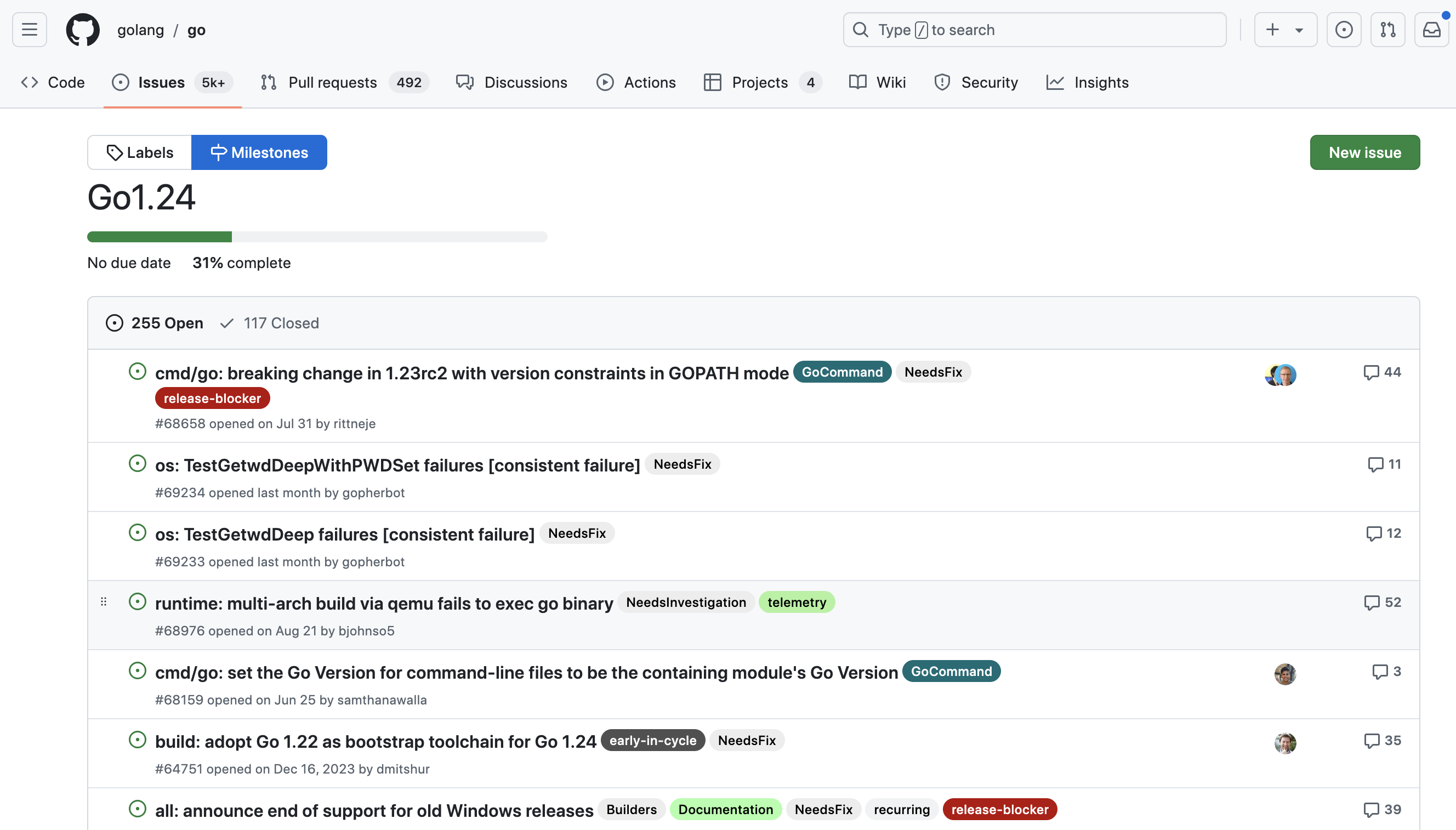The height and width of the screenshot is (830, 1456).
Task: Open the issues shortcut icon in the header
Action: point(1344,30)
